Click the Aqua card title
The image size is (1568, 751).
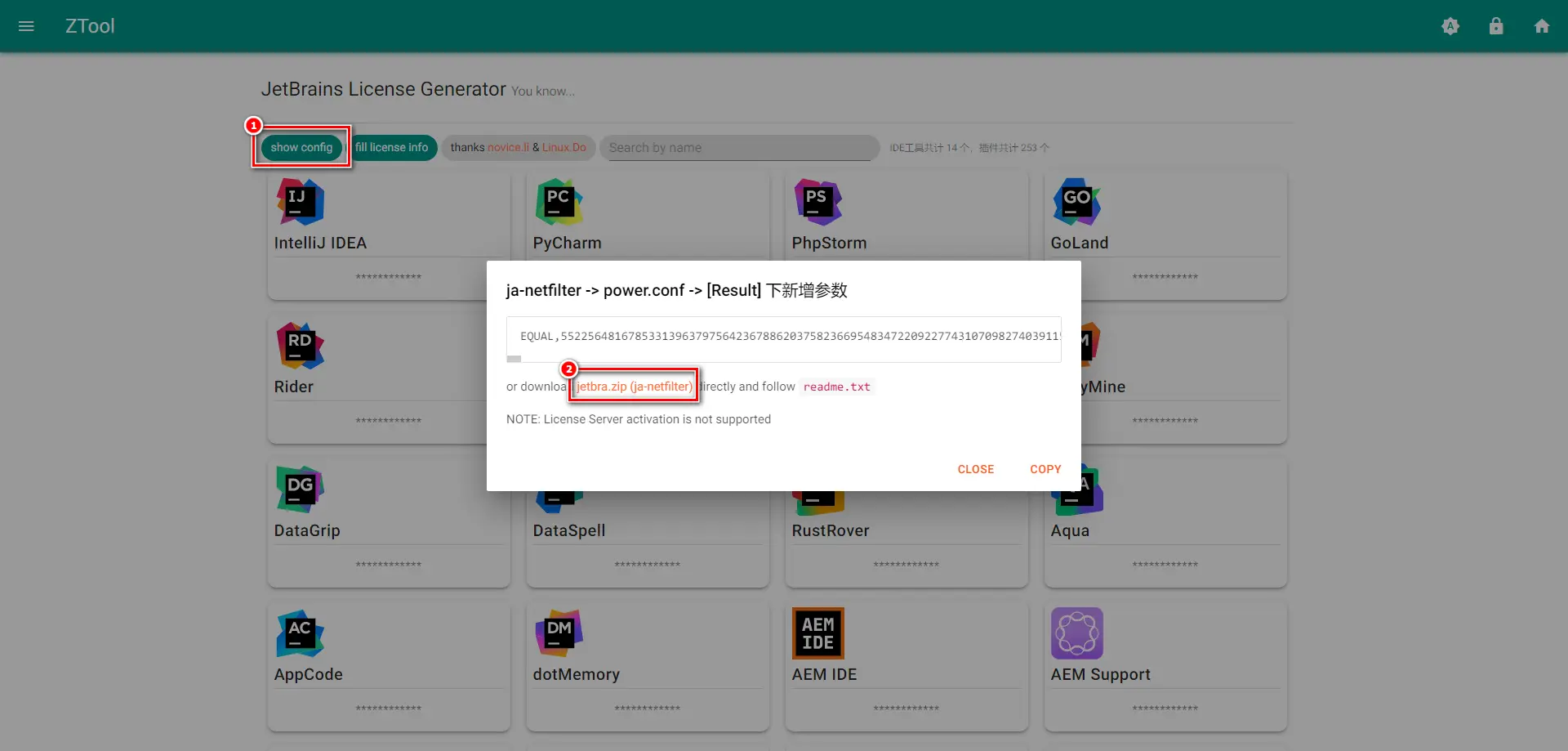(x=1070, y=530)
